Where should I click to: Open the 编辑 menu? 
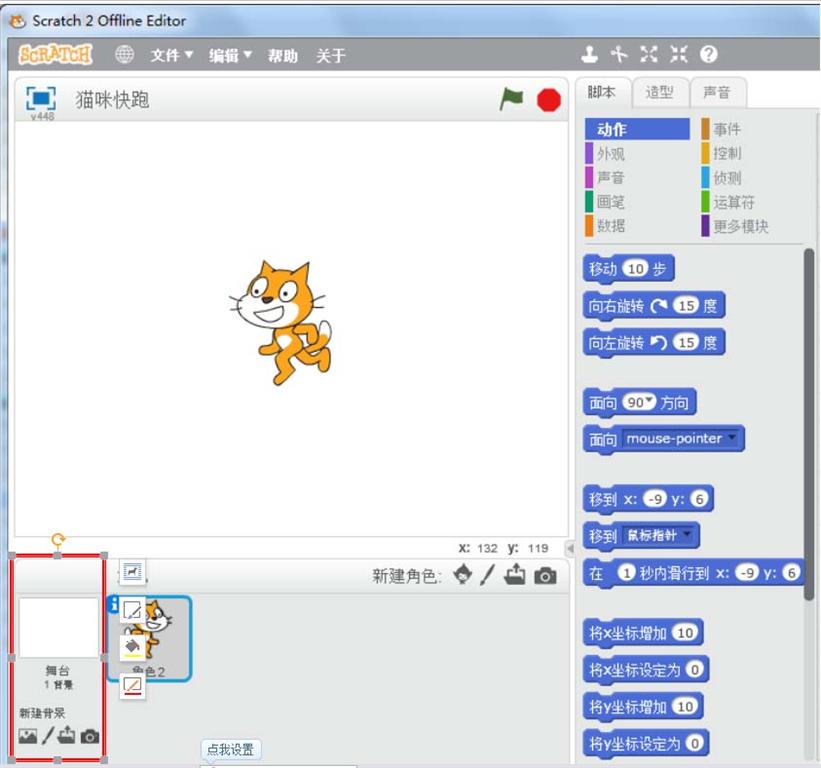tap(230, 56)
